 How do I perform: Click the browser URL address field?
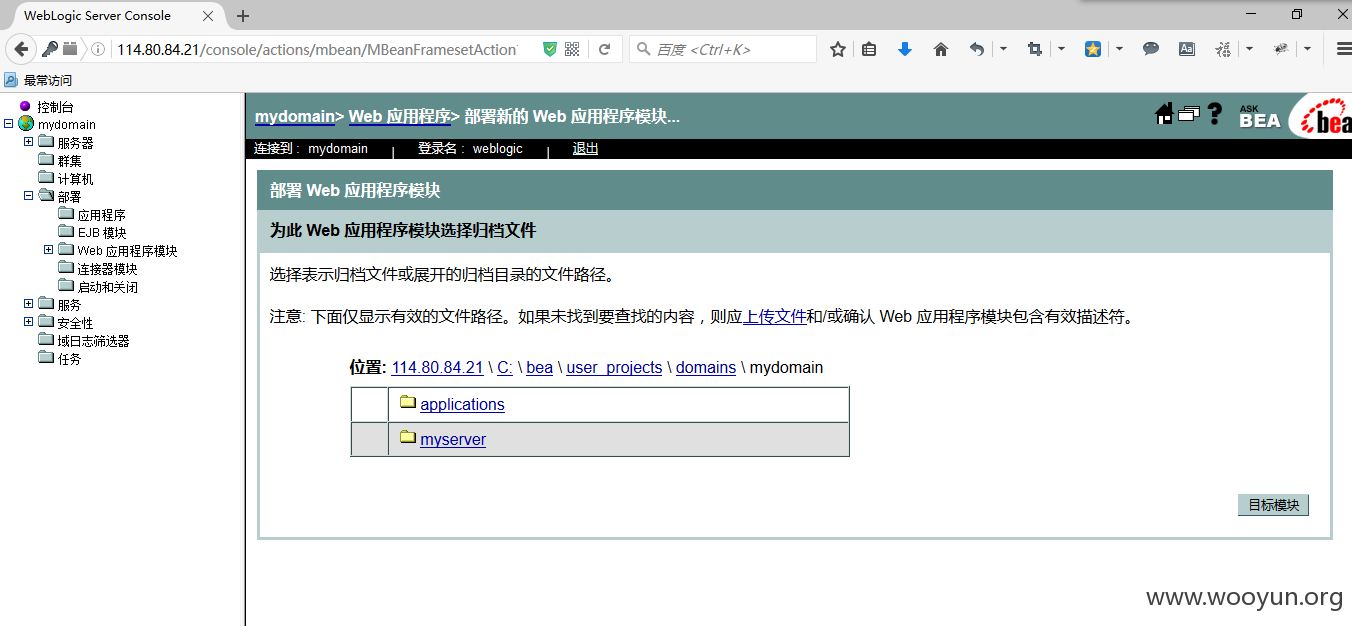pos(317,49)
